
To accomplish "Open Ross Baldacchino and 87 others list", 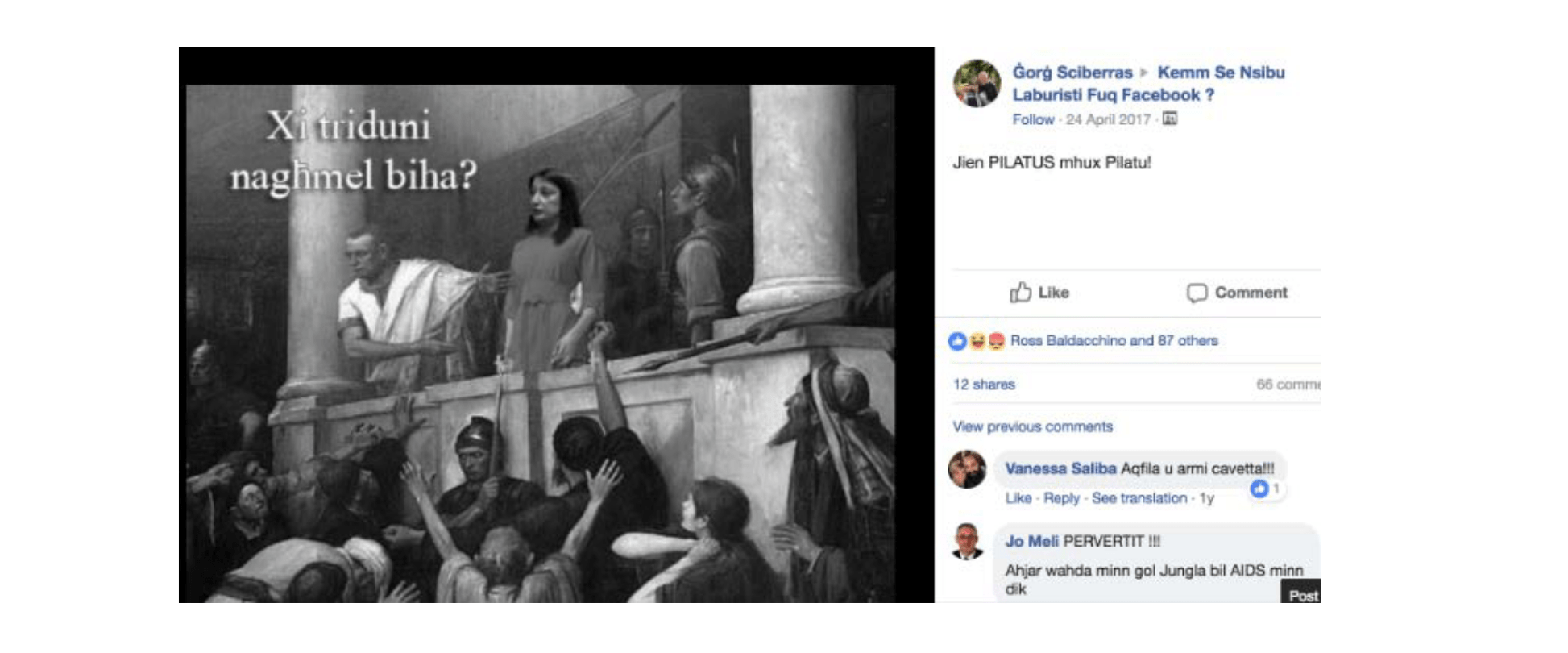I will 1114,341.
